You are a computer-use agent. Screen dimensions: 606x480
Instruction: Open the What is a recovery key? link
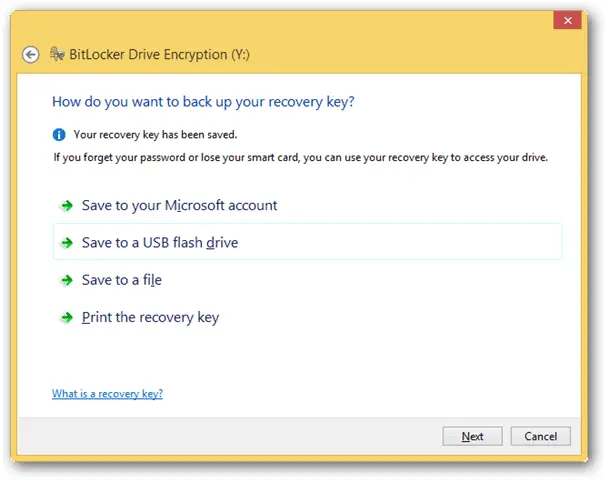pyautogui.click(x=107, y=393)
